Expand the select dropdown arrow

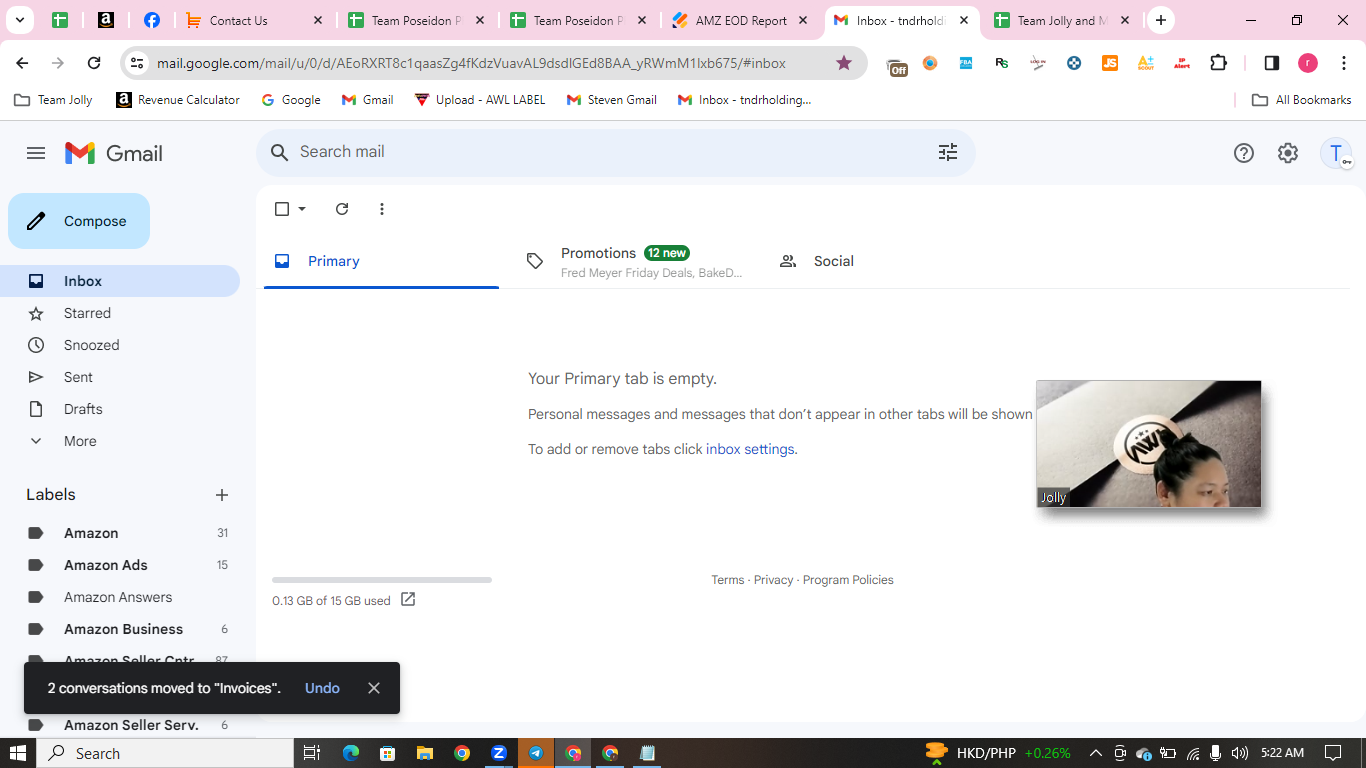[x=302, y=209]
